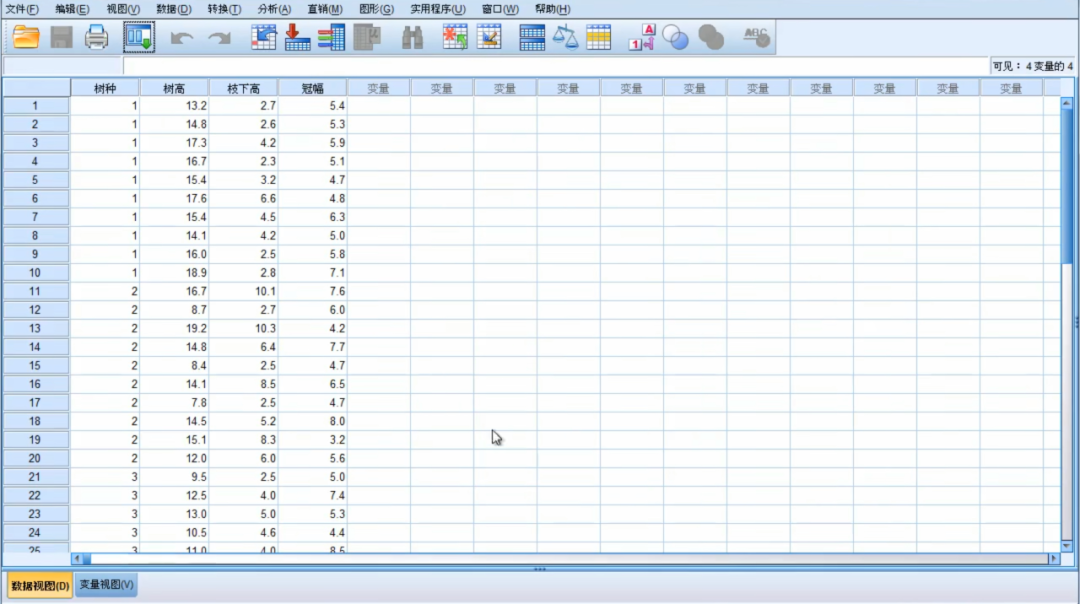The height and width of the screenshot is (604, 1080).
Task: Select the 数据视图(D) tab
Action: click(40, 585)
